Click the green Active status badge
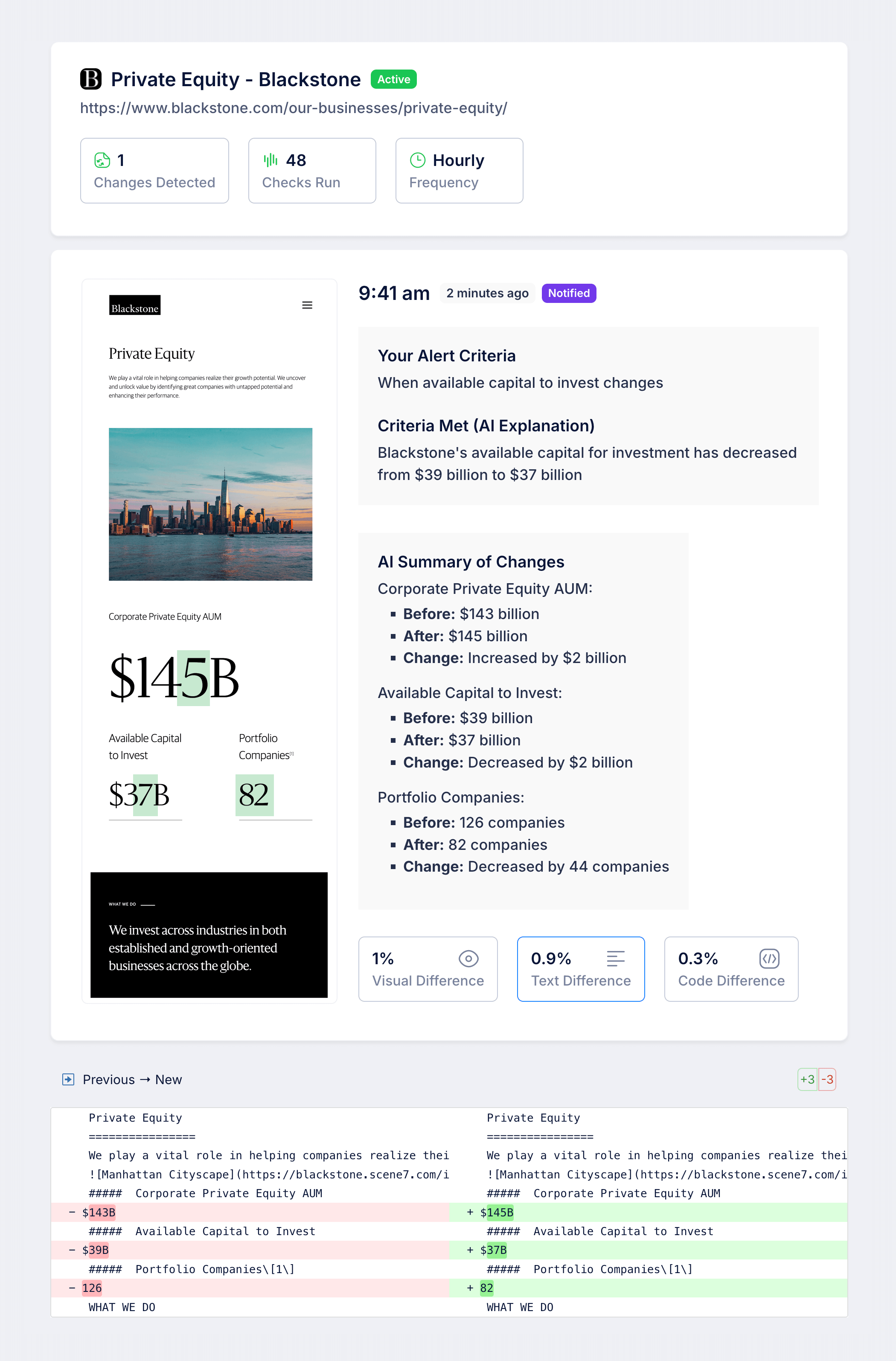This screenshot has width=896, height=1361. click(x=393, y=79)
